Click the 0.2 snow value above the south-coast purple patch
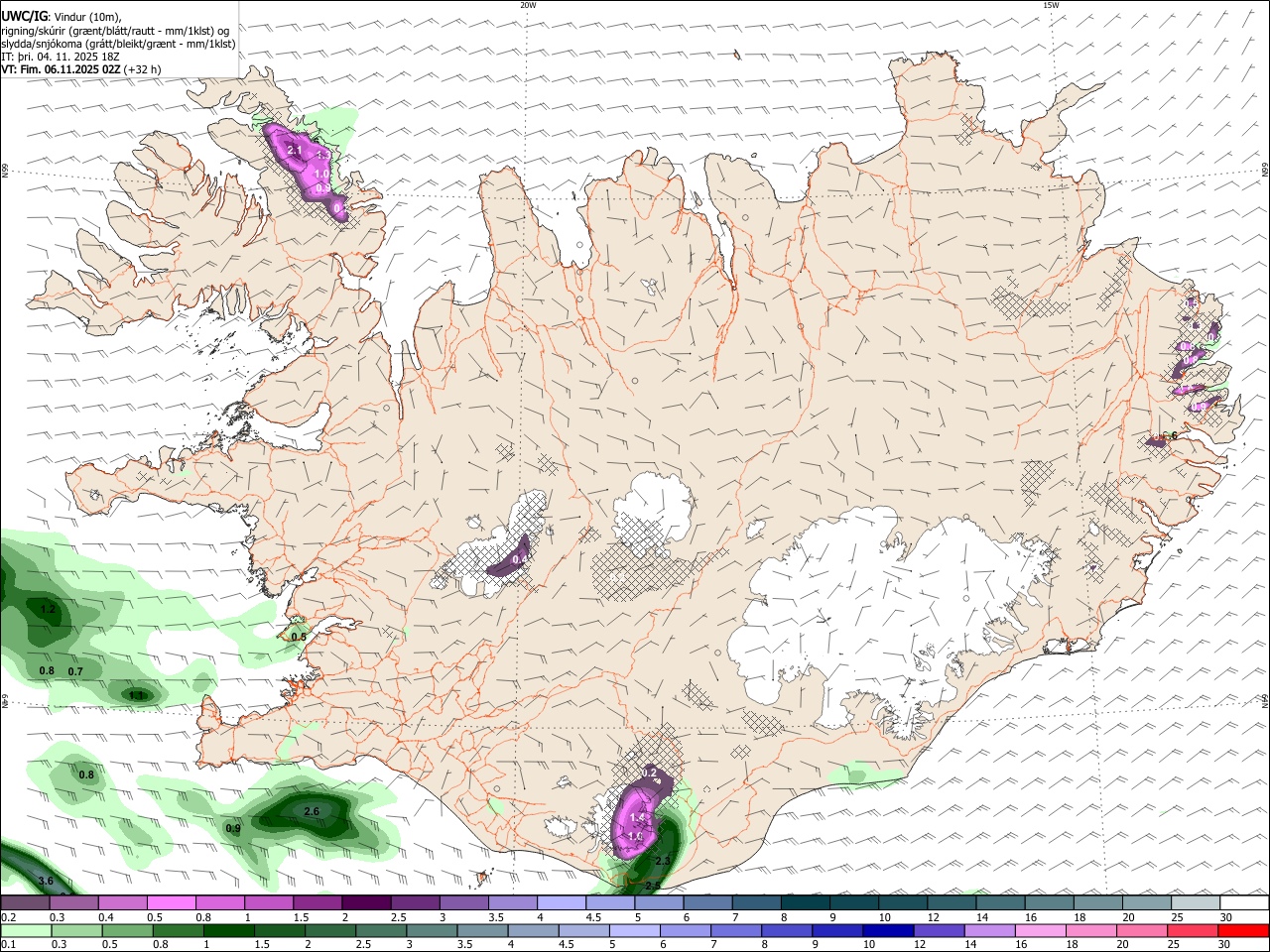The image size is (1270, 952). click(650, 772)
